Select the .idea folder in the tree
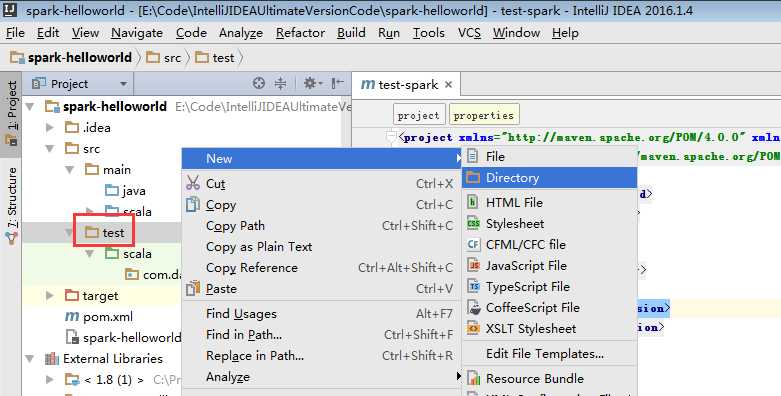This screenshot has width=781, height=396. click(x=88, y=128)
